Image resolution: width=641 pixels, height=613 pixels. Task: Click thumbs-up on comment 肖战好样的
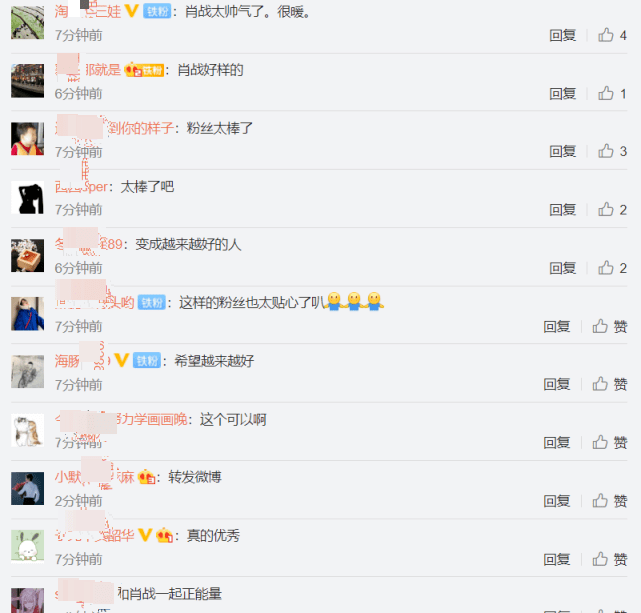pyautogui.click(x=605, y=94)
